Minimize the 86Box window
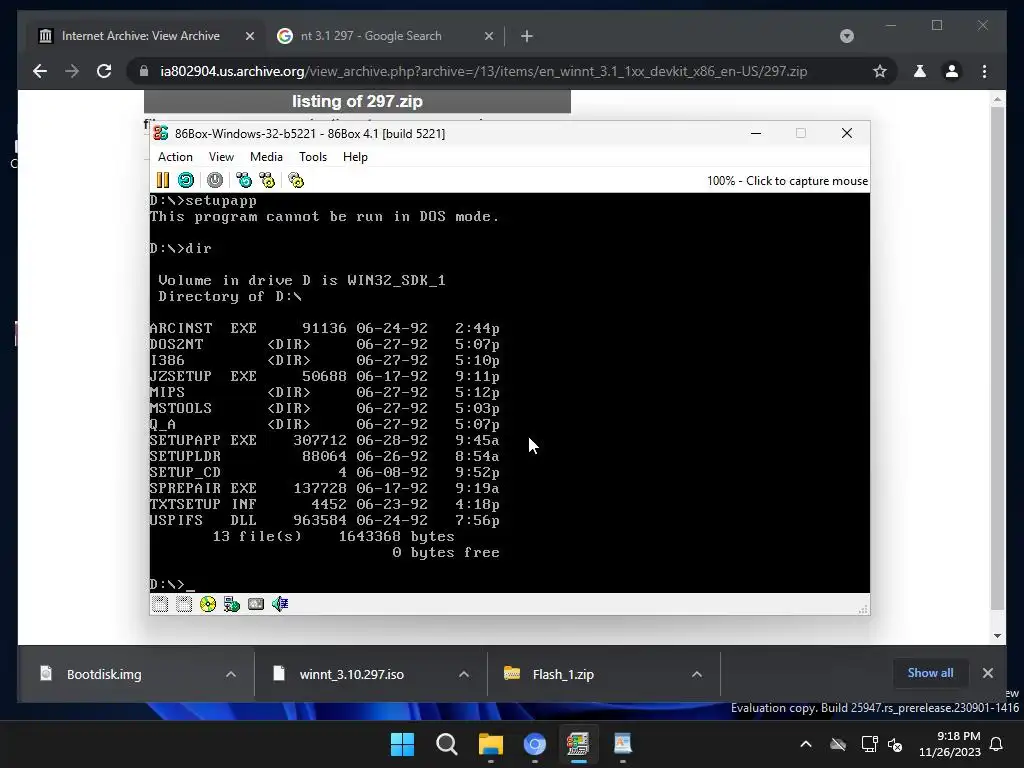This screenshot has height=768, width=1024. pyautogui.click(x=756, y=133)
